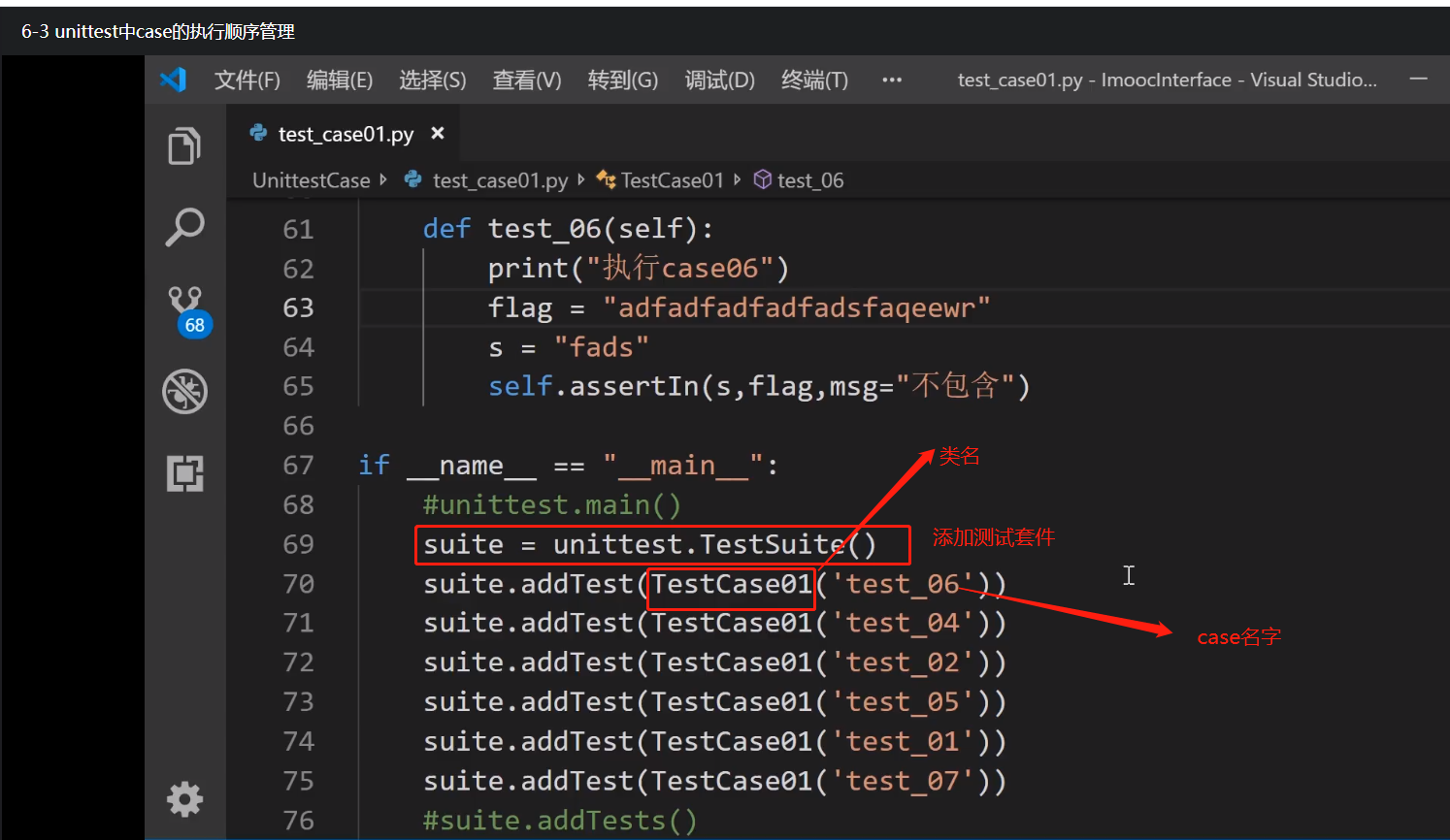Click the commented #suite.addTests() line
1450x840 pixels.
[560, 821]
